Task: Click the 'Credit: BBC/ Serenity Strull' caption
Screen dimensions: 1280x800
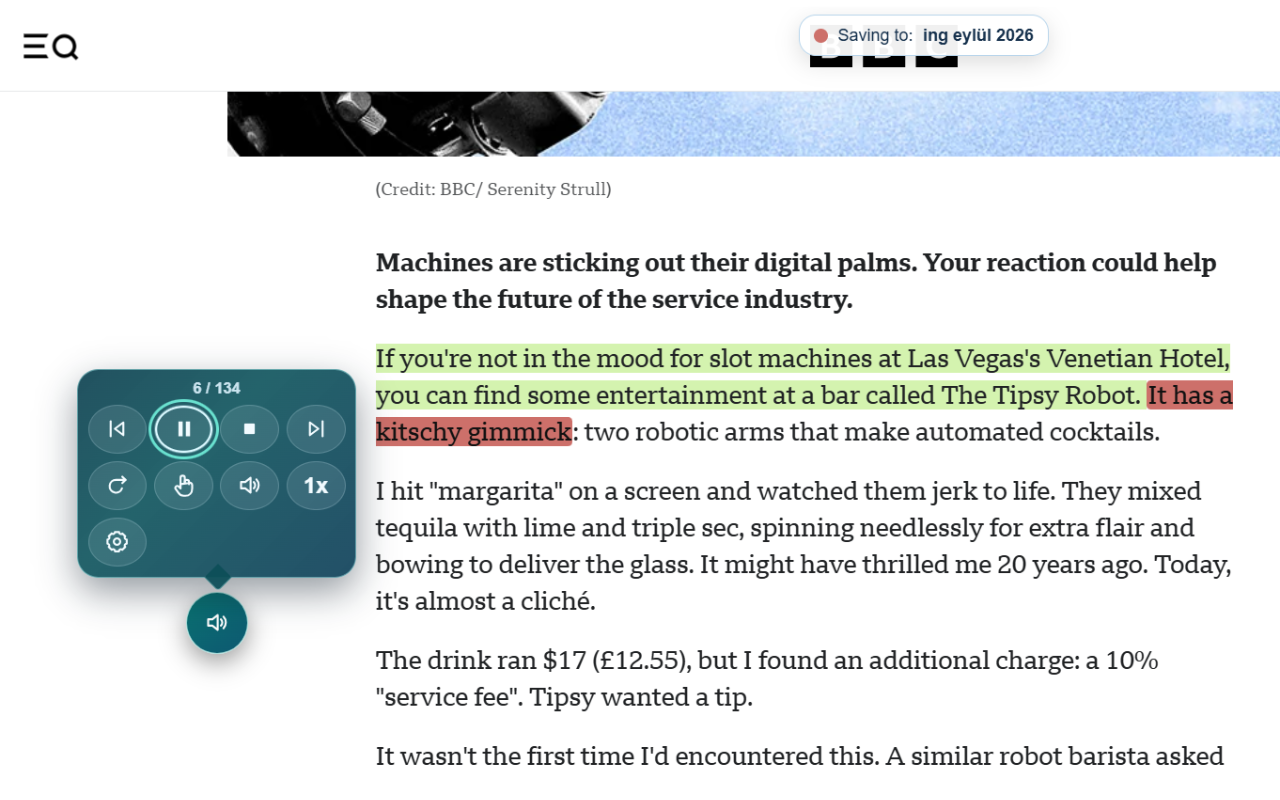Action: [x=493, y=189]
